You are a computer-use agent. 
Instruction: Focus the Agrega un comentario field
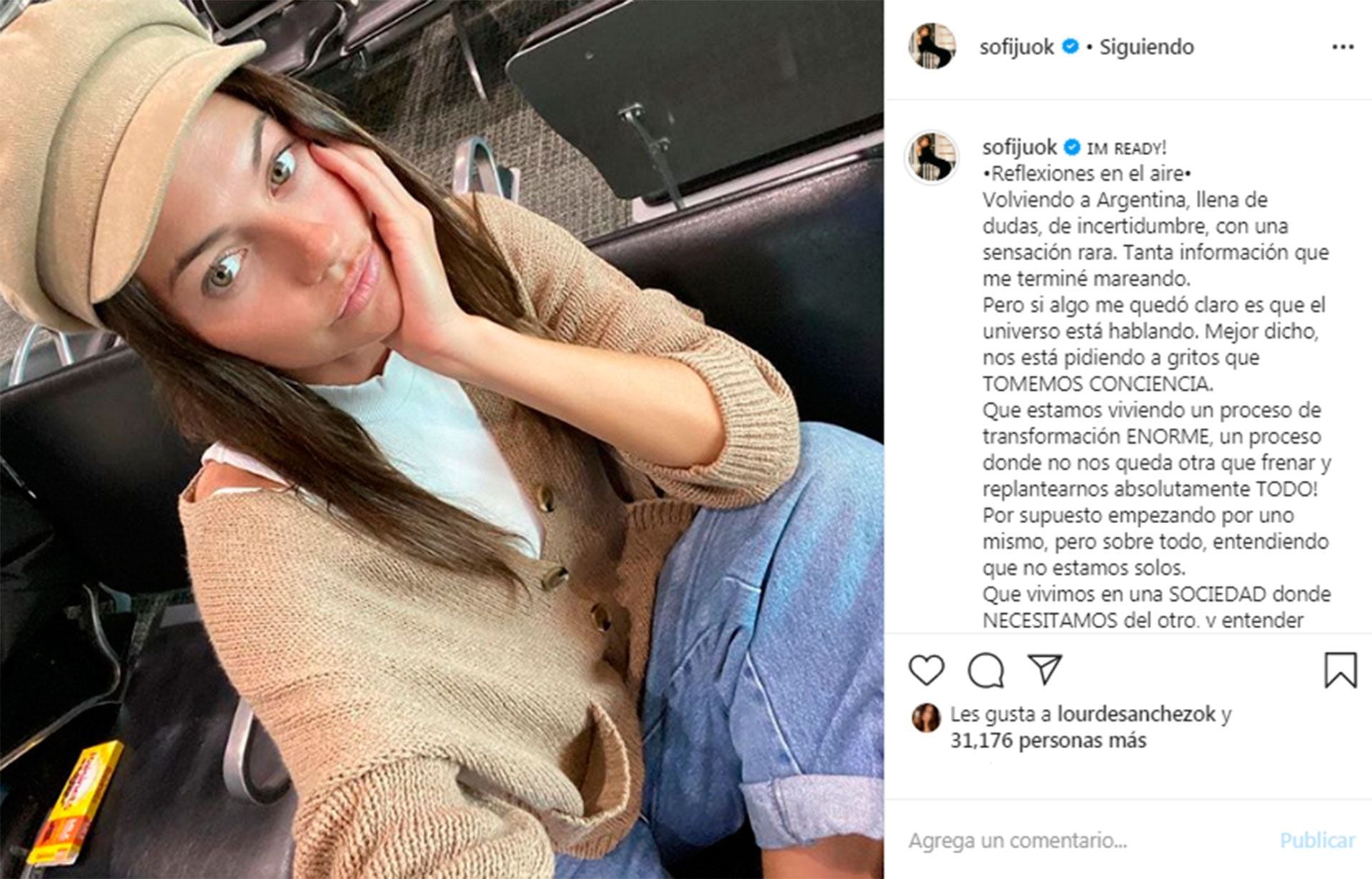(1086, 840)
